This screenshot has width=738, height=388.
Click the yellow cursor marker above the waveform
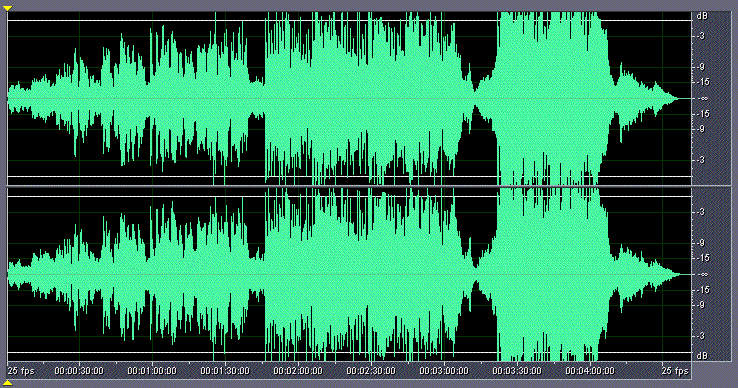coord(7,8)
